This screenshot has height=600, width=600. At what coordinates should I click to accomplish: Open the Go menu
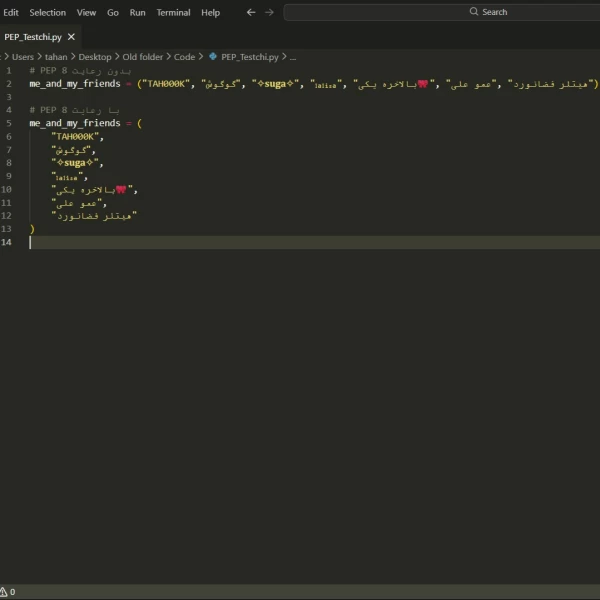tap(112, 13)
